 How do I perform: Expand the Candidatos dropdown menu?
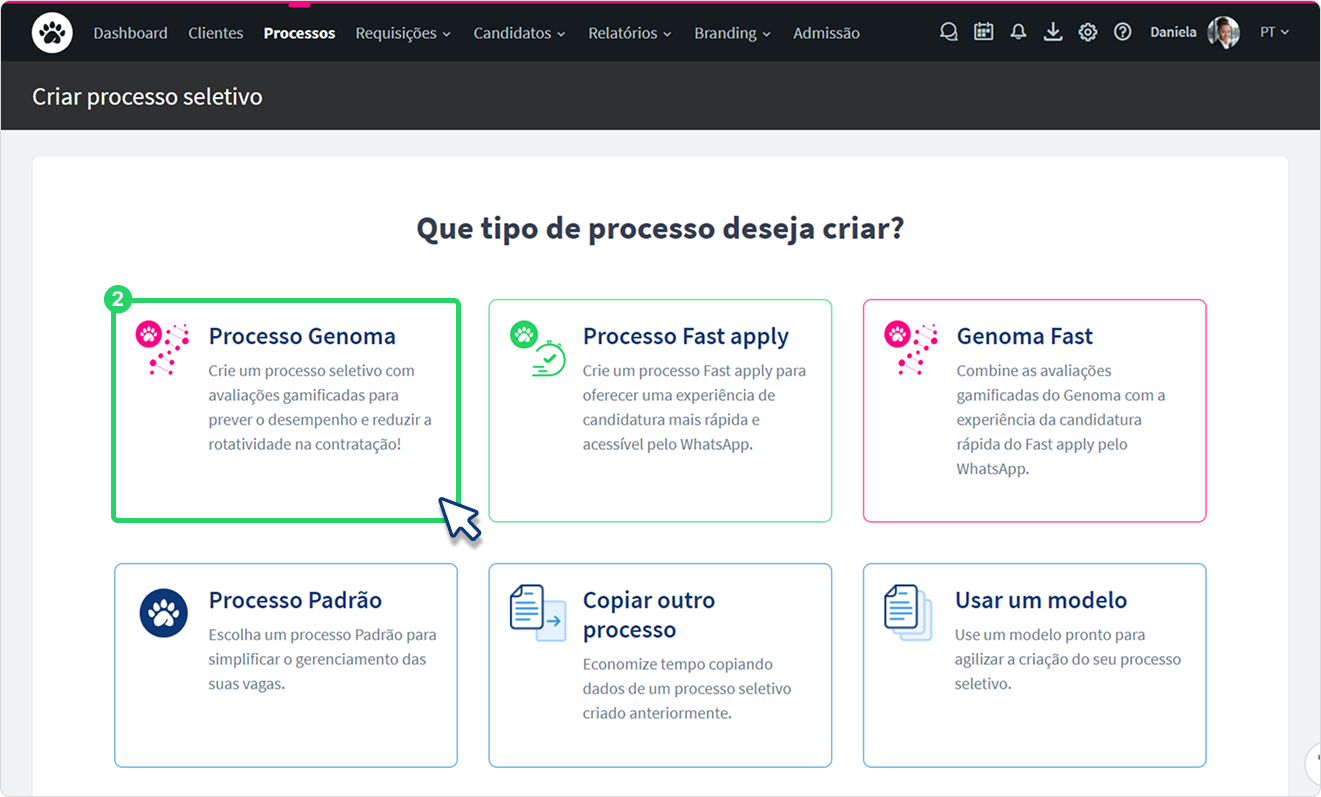(x=519, y=33)
